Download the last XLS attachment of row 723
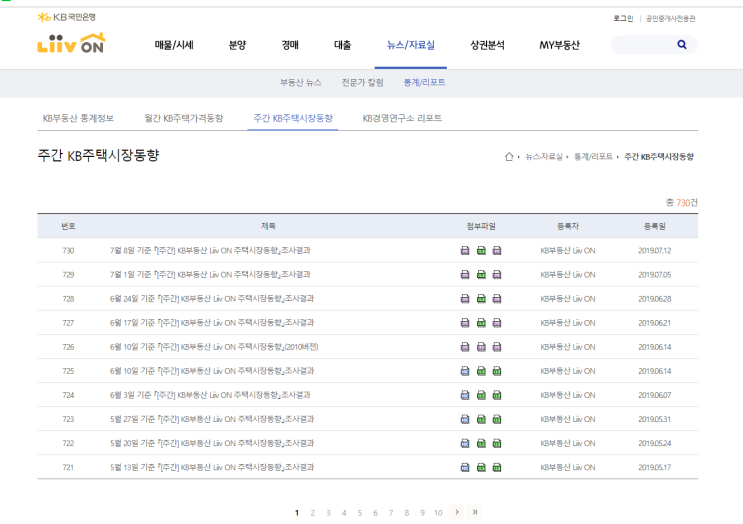743x524 pixels. [x=497, y=419]
